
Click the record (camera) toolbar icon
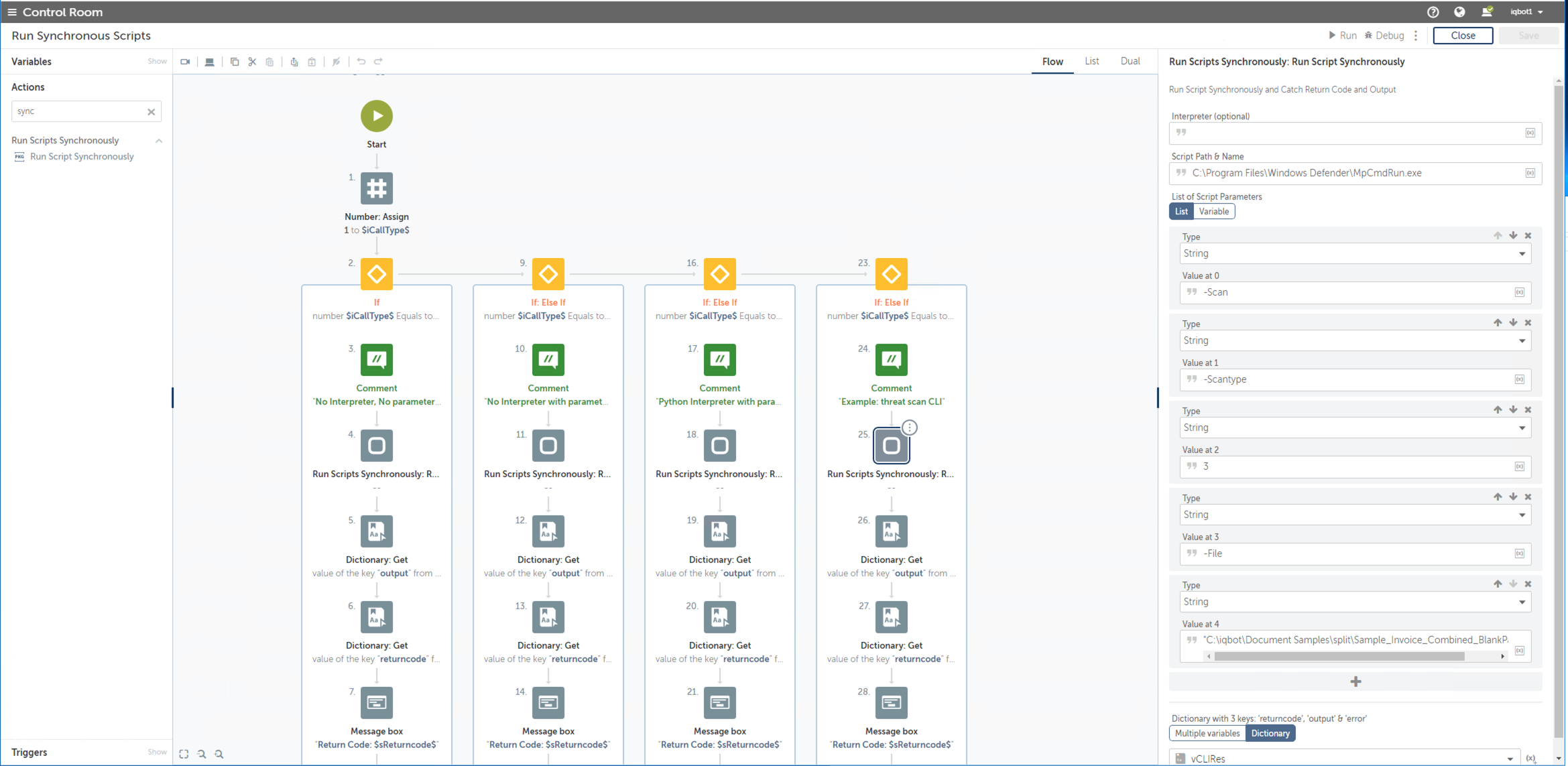[x=186, y=62]
